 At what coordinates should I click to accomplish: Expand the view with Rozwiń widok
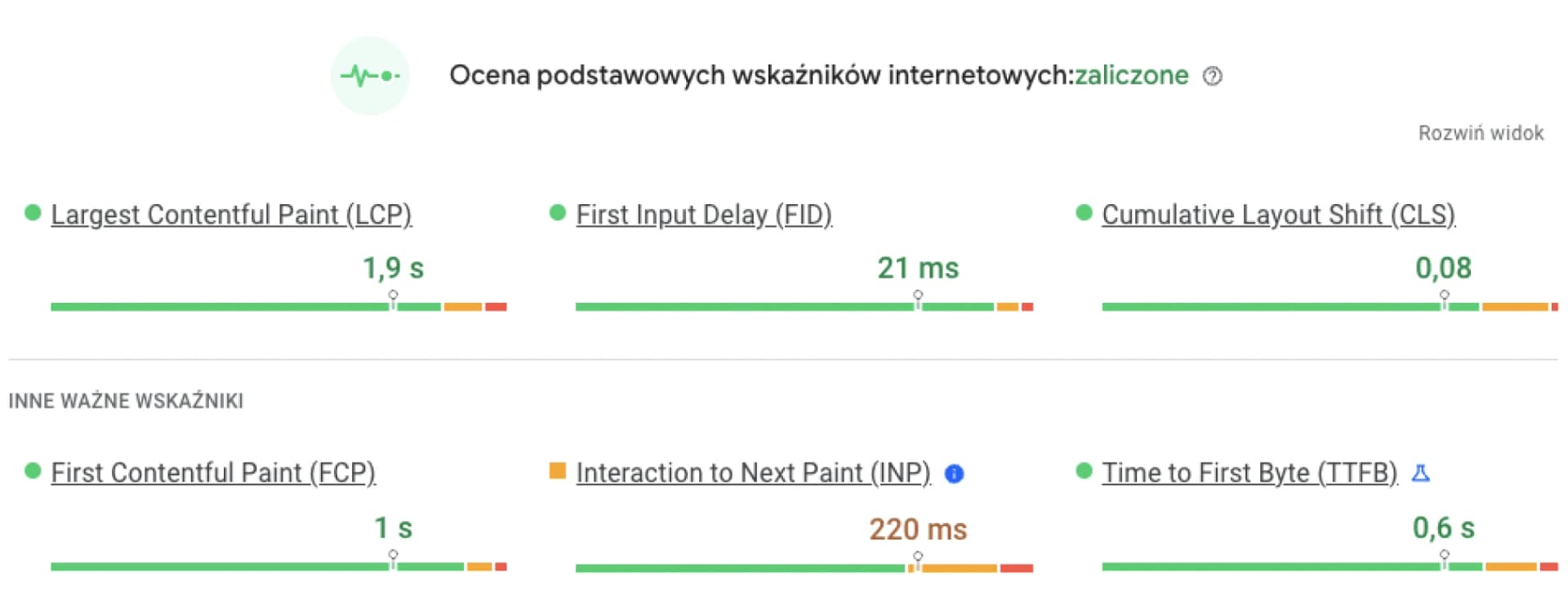click(1481, 133)
